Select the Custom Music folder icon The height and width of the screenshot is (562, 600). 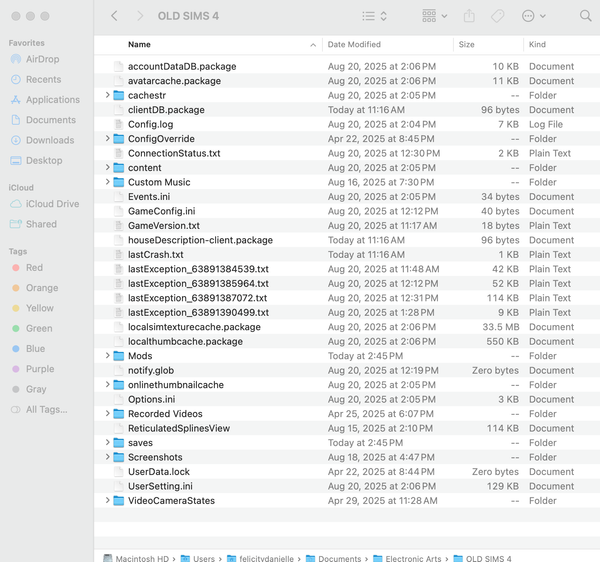coord(119,182)
